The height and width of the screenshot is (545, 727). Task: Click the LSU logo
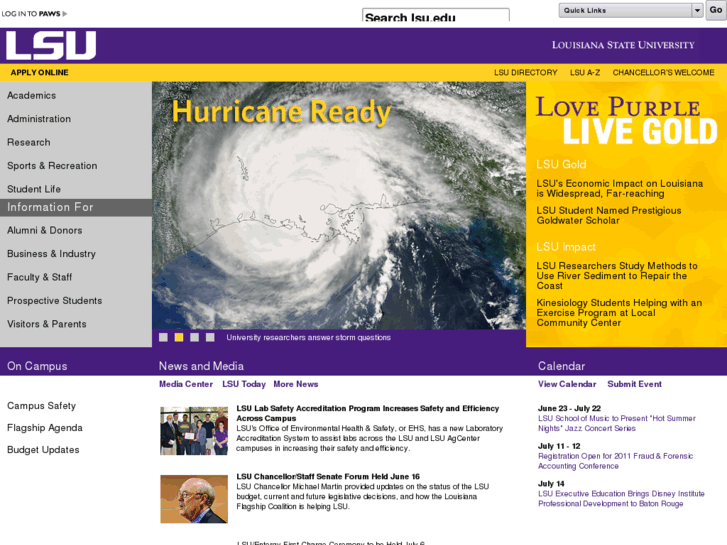coord(51,45)
